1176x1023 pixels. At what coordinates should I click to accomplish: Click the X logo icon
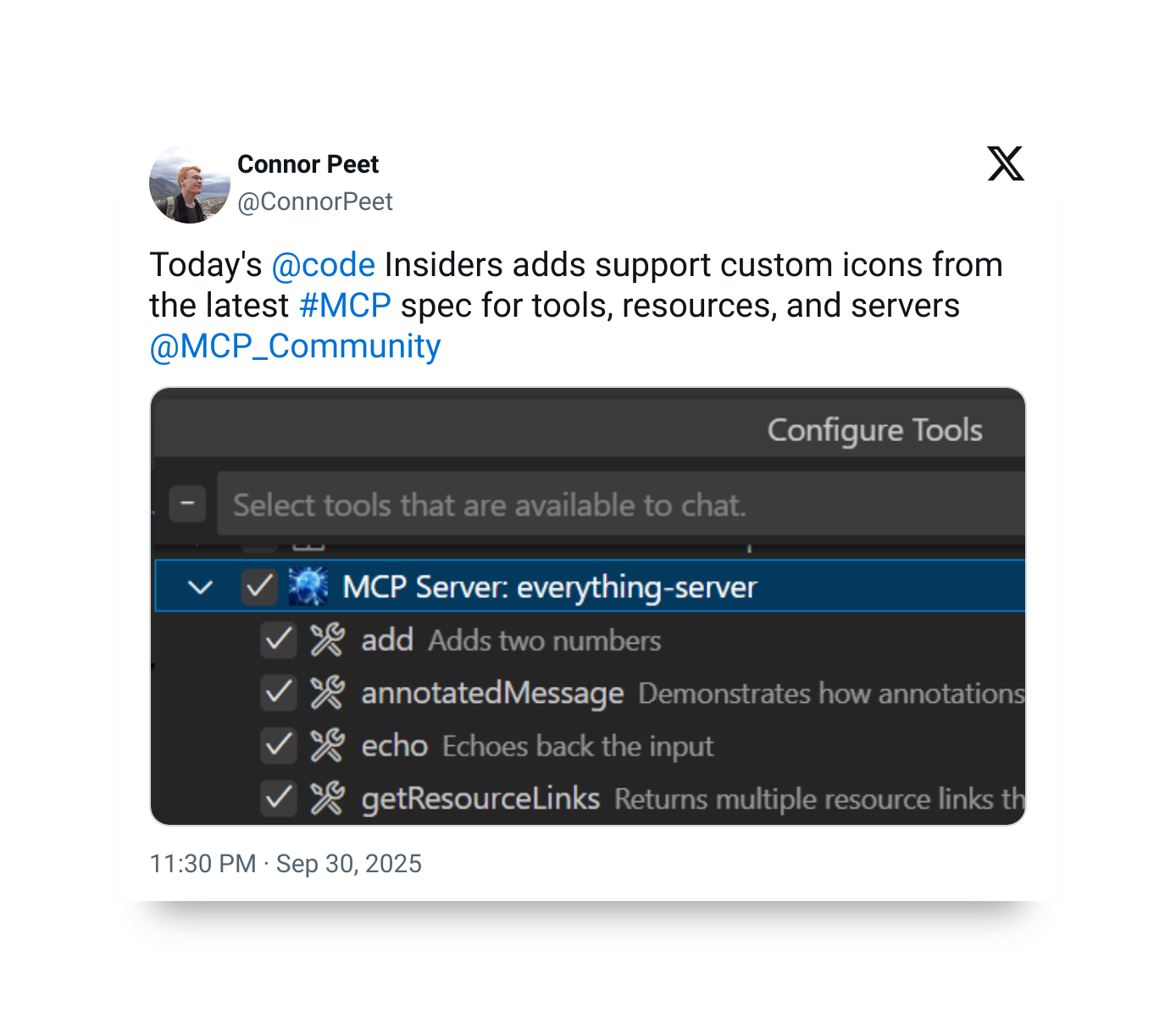pos(1006,163)
